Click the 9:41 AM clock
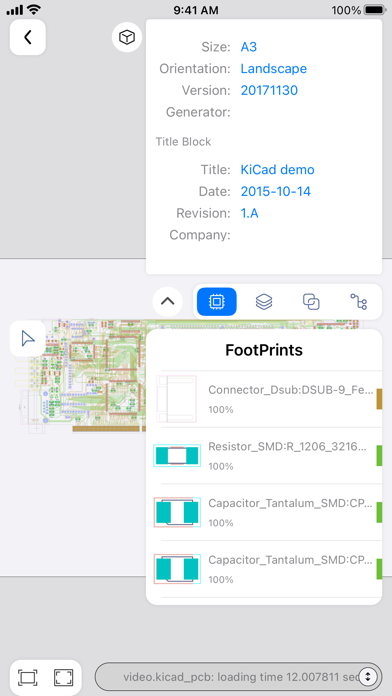Viewport: 392px width, 696px height. coord(196,10)
